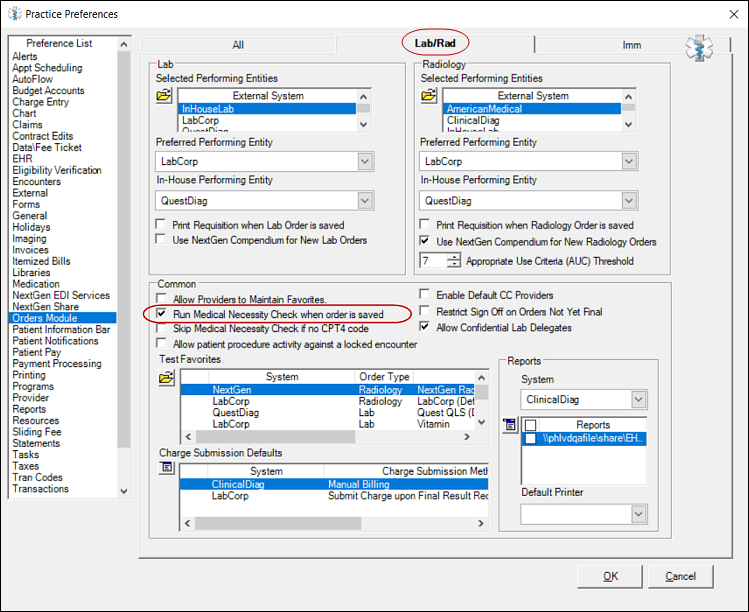Open Charge Submission Defaults list icon
This screenshot has height=612, width=749.
click(166, 468)
